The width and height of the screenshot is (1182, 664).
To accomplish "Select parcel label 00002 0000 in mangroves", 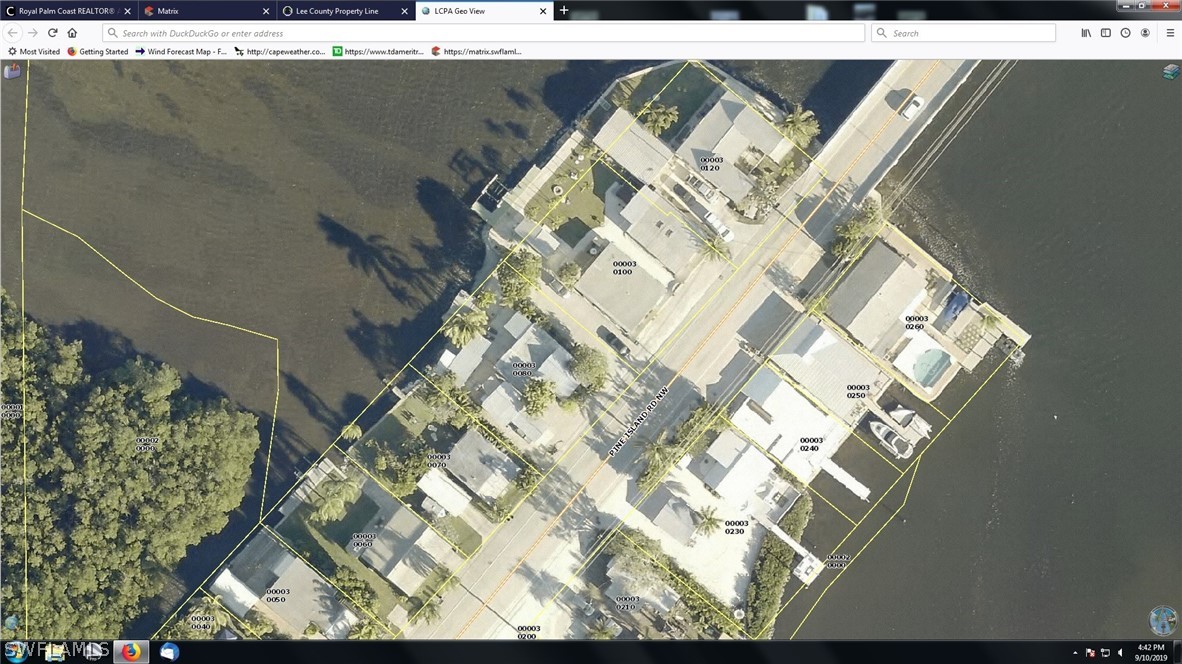I will point(146,444).
